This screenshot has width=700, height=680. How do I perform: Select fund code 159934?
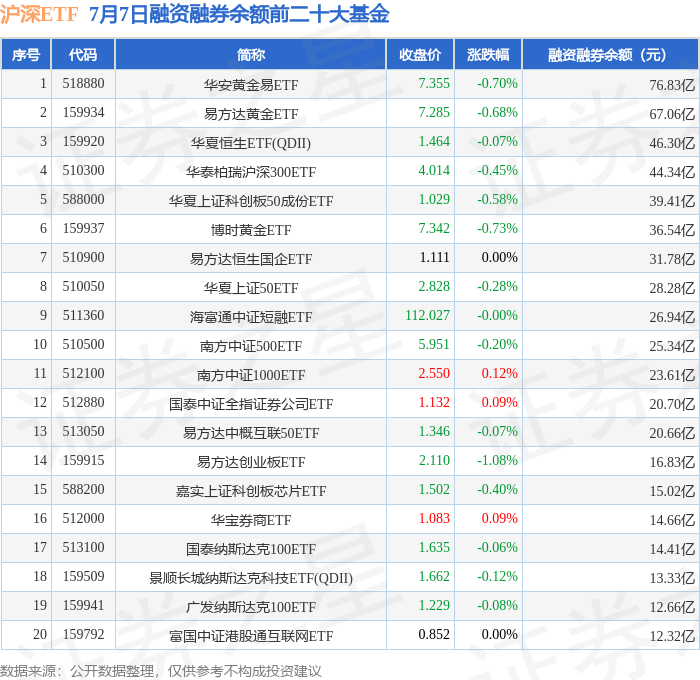(x=83, y=113)
